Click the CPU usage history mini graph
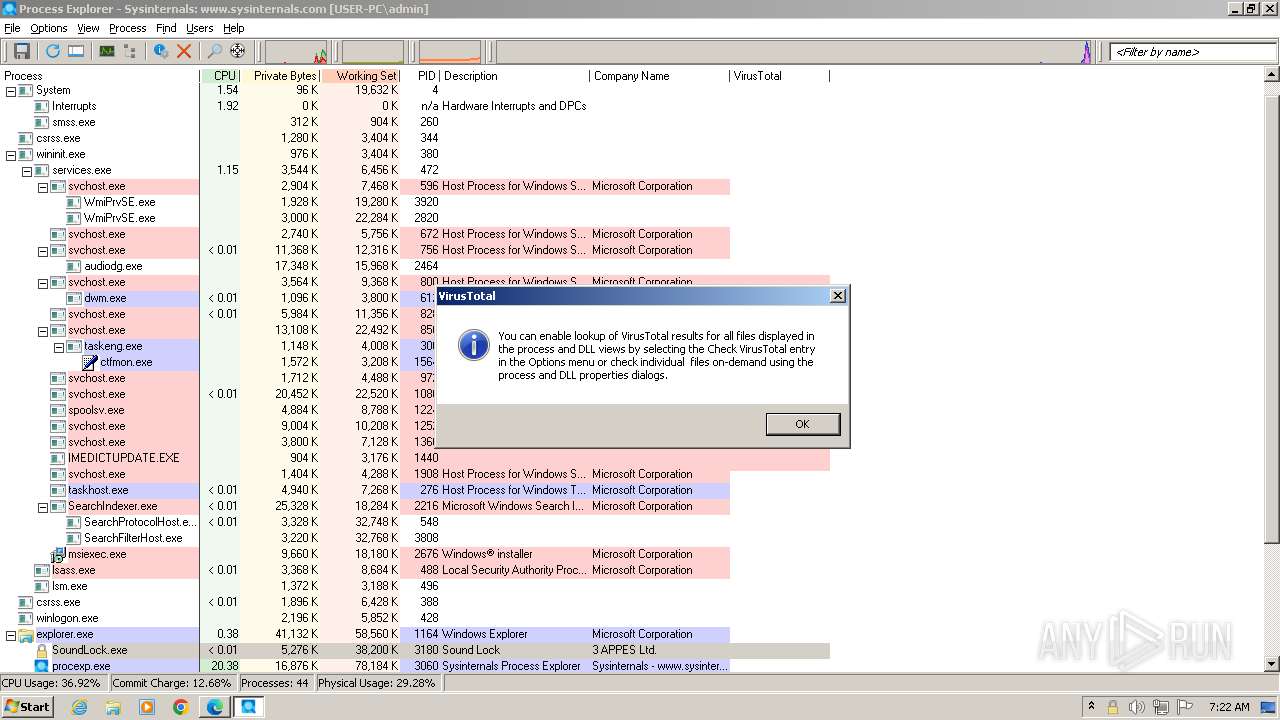 297,52
